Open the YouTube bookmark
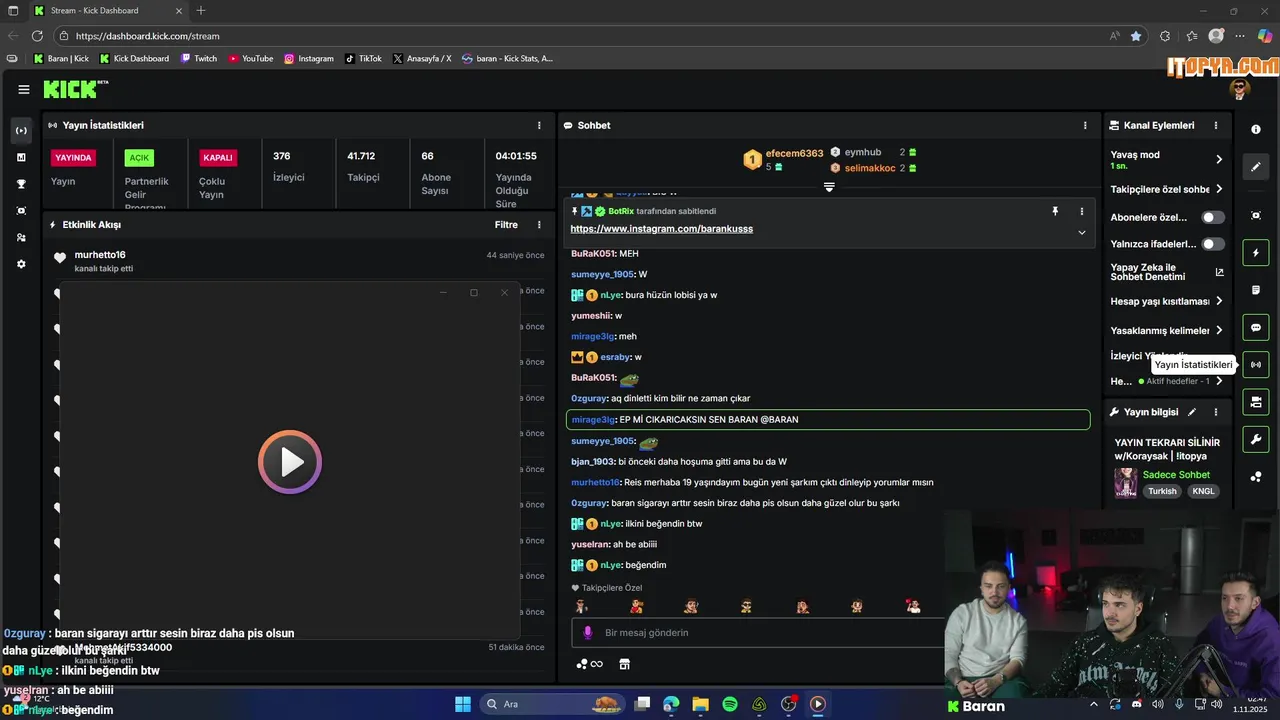Viewport: 1280px width, 720px height. 250,58
